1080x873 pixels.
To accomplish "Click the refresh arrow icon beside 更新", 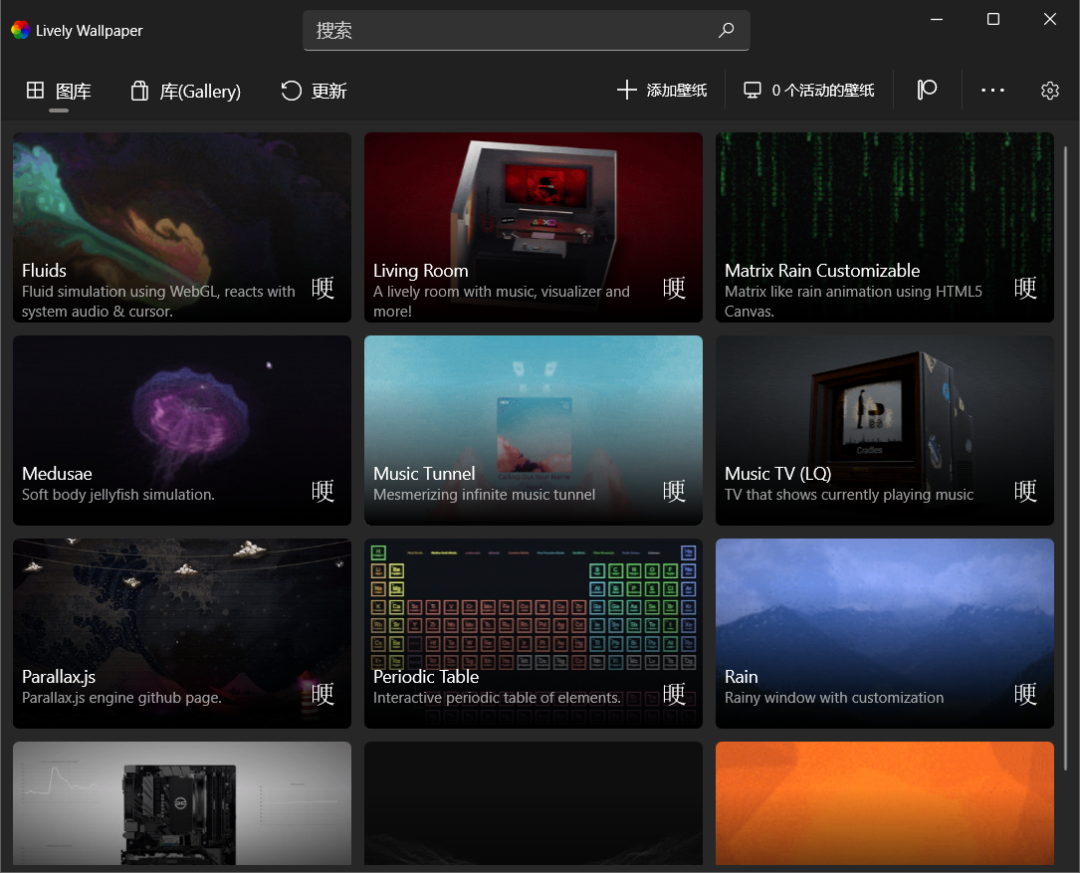I will (x=291, y=91).
